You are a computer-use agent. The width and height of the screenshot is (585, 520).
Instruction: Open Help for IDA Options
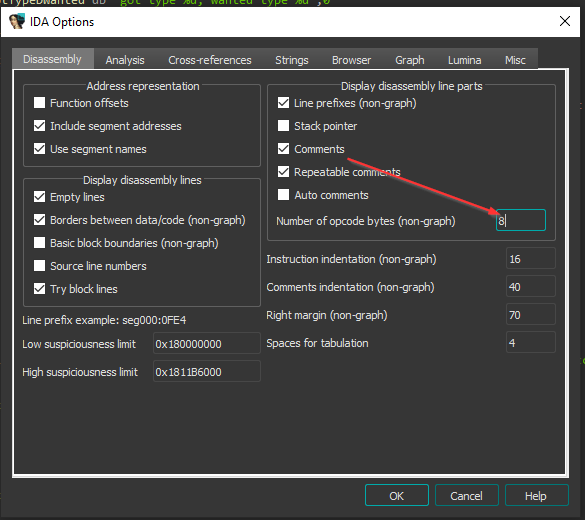click(536, 495)
